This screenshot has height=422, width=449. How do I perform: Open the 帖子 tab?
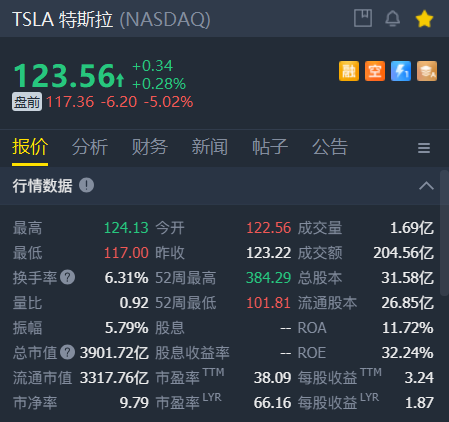tap(270, 147)
